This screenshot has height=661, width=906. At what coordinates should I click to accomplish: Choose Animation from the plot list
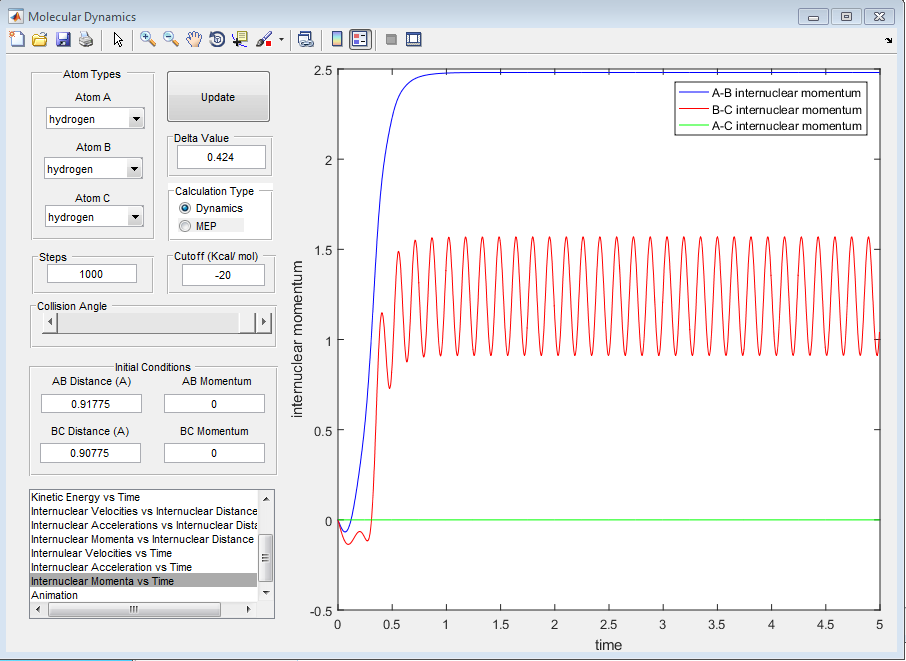pos(55,595)
